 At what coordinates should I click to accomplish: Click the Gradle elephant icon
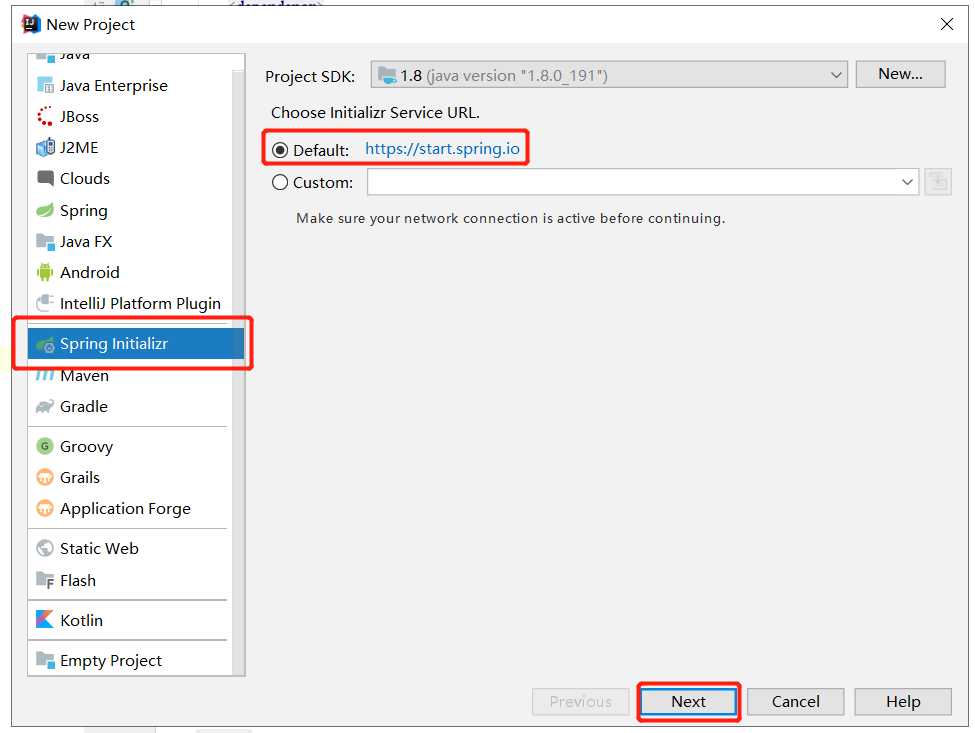click(x=45, y=407)
